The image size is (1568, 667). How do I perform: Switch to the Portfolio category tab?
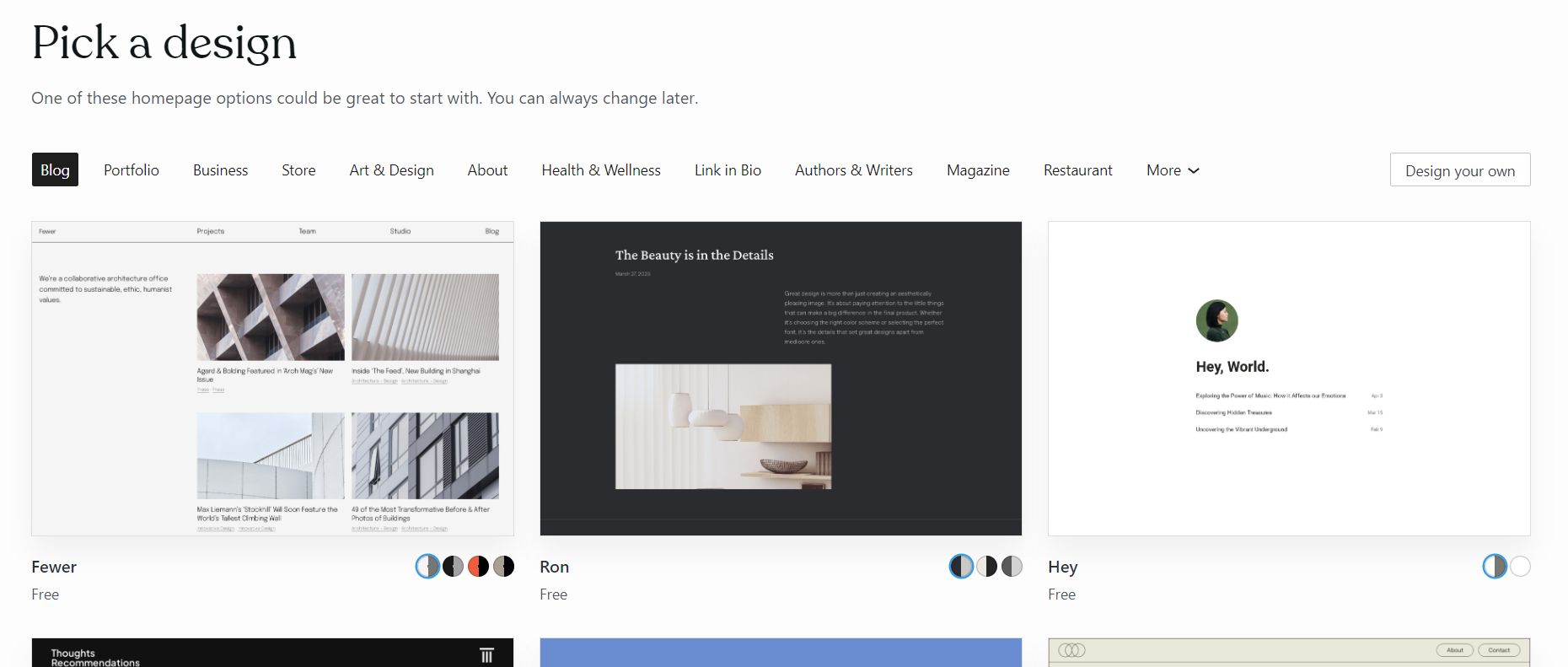[132, 170]
